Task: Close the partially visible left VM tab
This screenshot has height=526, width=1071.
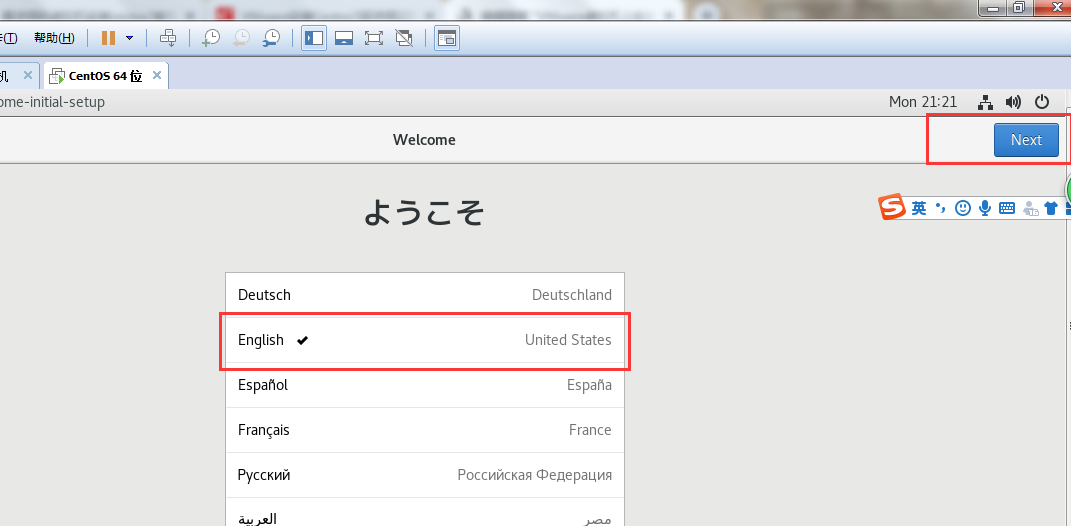Action: coord(27,75)
